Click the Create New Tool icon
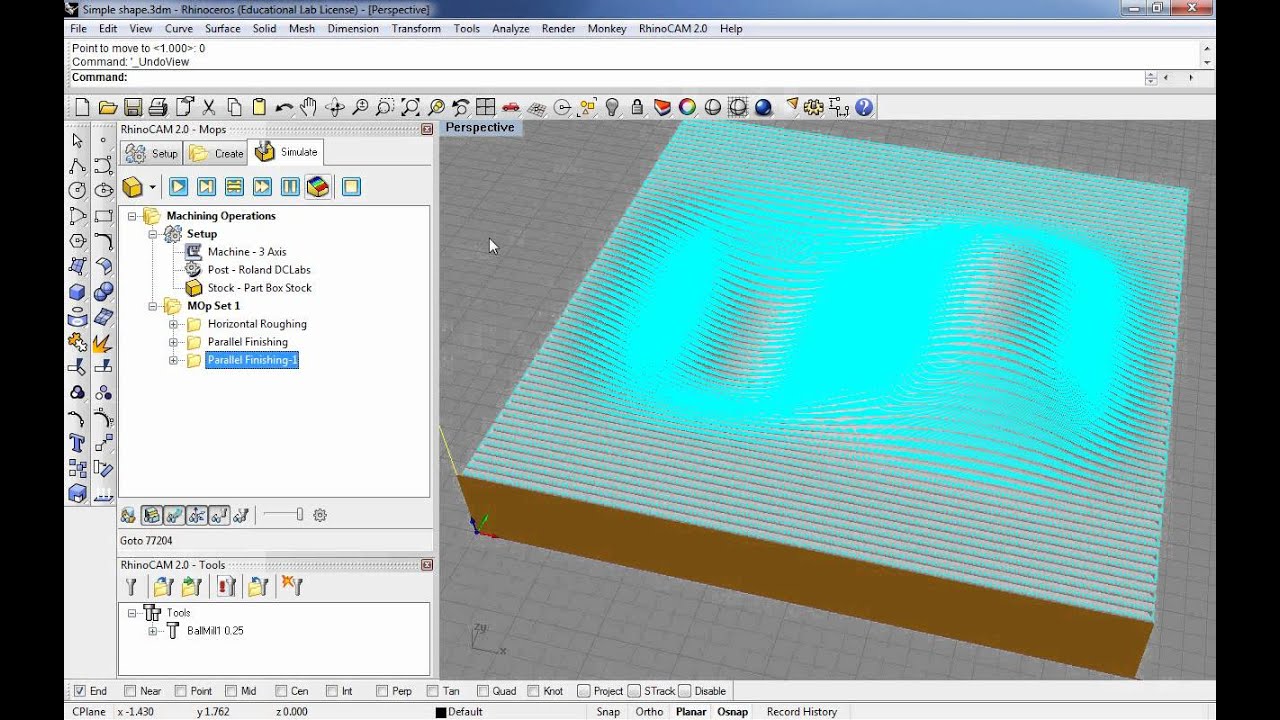The image size is (1280, 720). [x=130, y=587]
